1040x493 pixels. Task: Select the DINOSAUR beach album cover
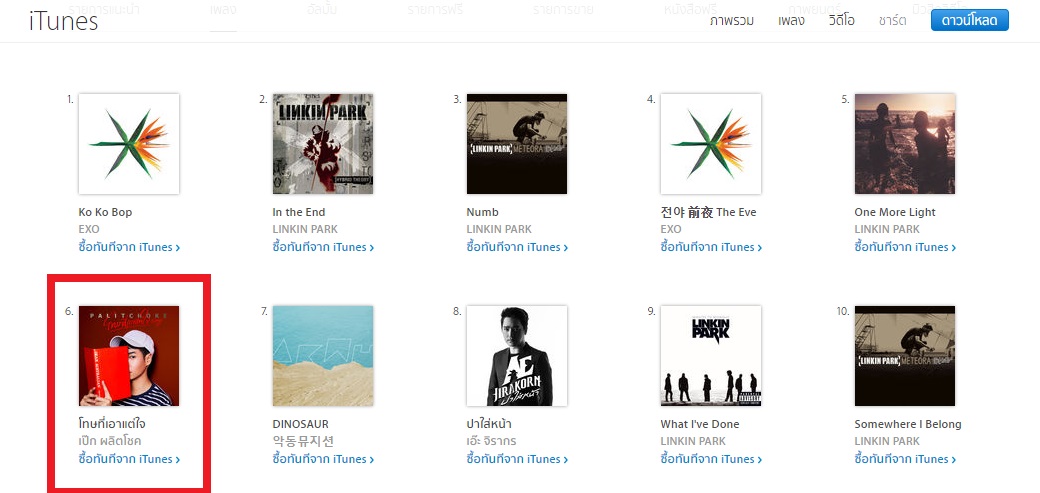point(323,356)
